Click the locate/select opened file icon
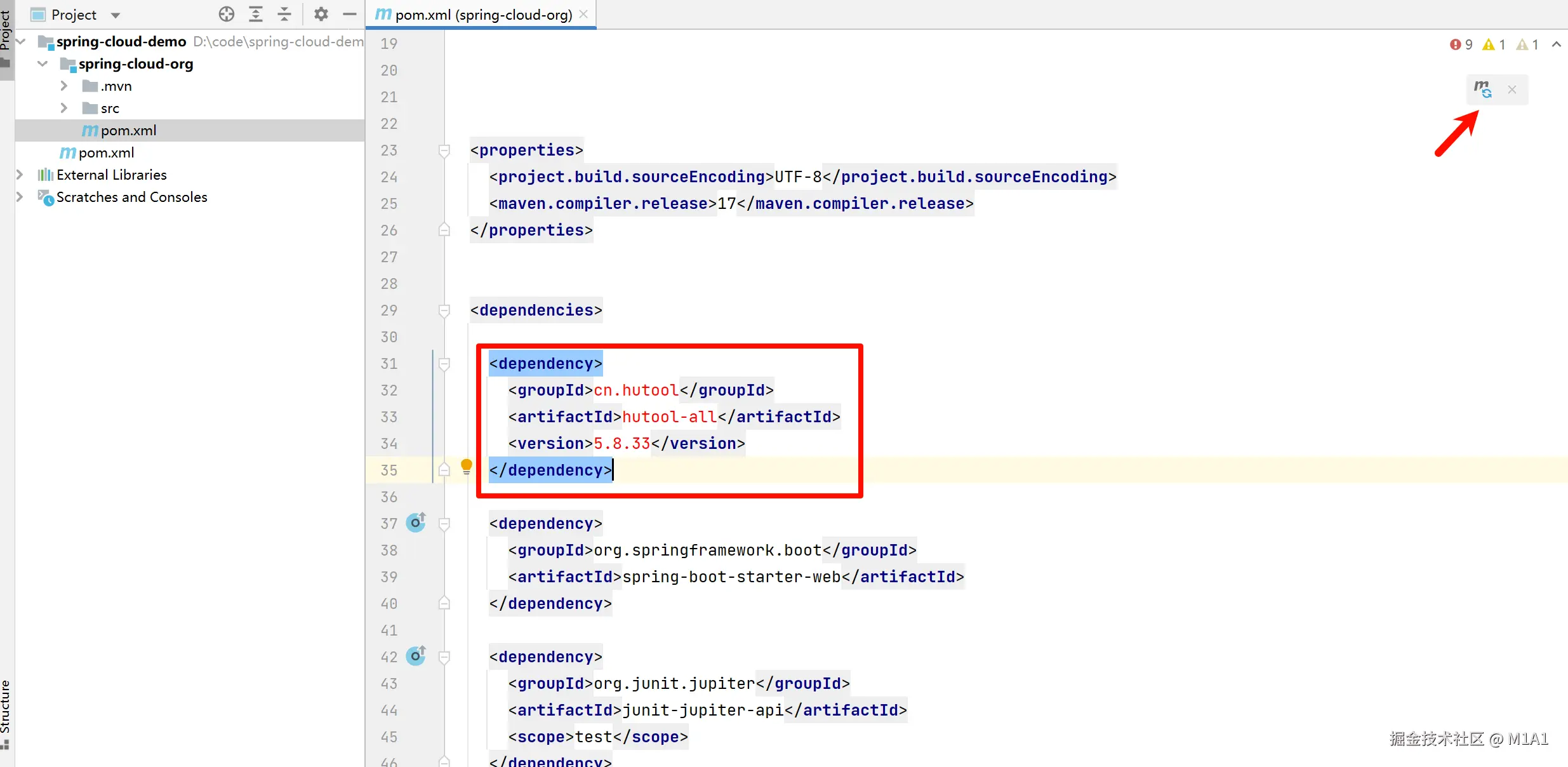 [227, 14]
